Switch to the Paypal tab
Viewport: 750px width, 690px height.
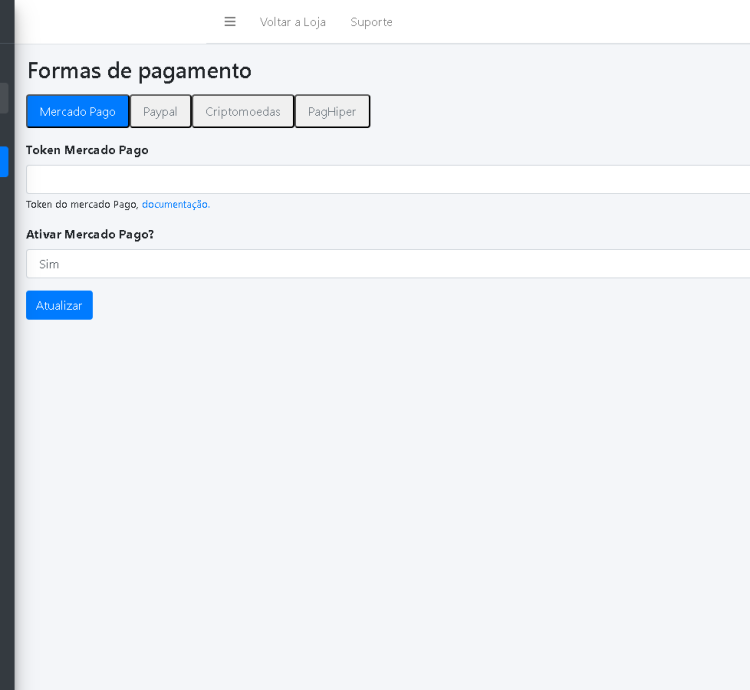pos(160,111)
